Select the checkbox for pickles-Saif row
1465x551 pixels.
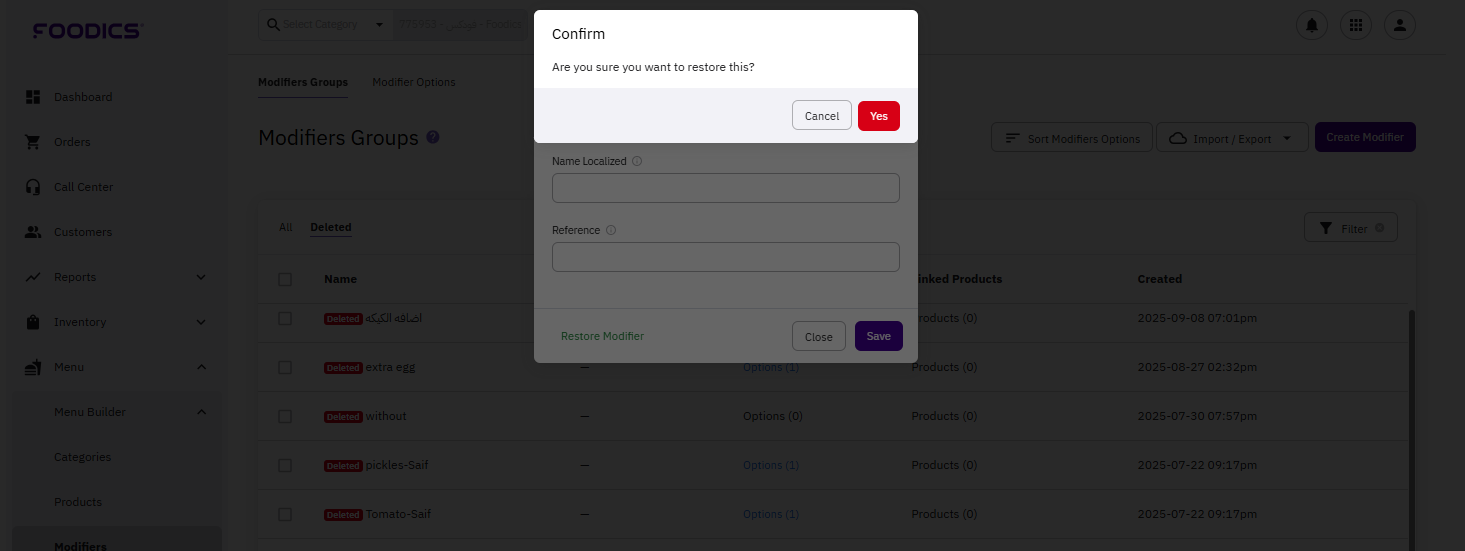coord(285,465)
